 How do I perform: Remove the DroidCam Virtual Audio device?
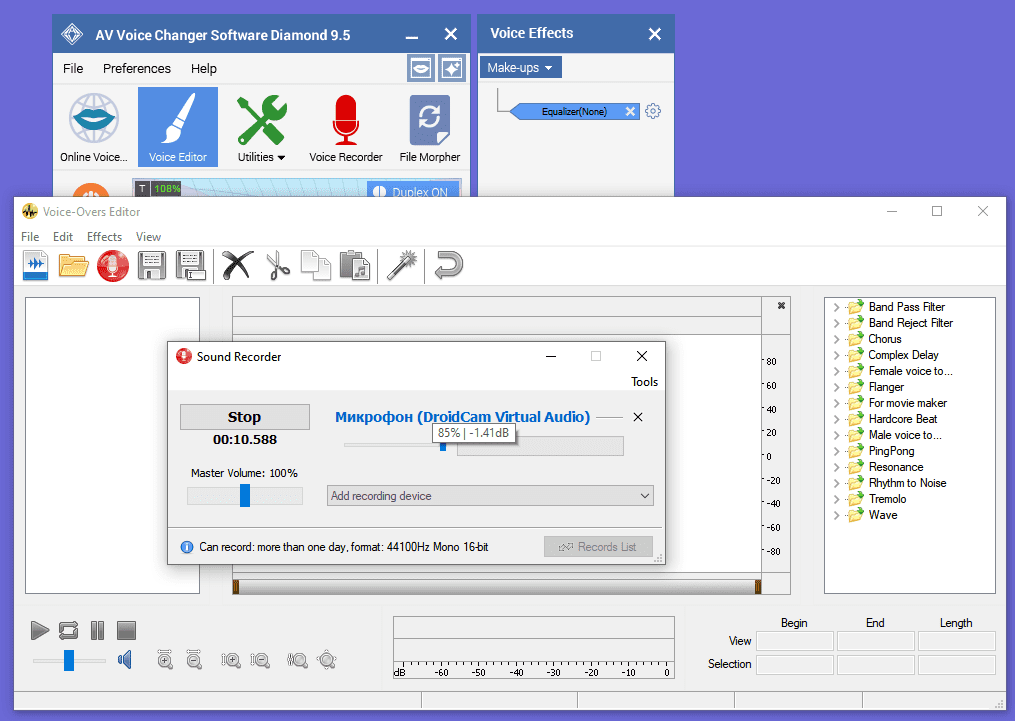[638, 417]
